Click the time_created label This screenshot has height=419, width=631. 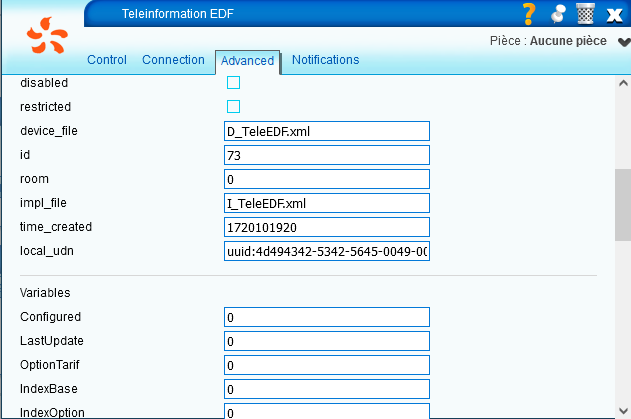click(x=56, y=227)
